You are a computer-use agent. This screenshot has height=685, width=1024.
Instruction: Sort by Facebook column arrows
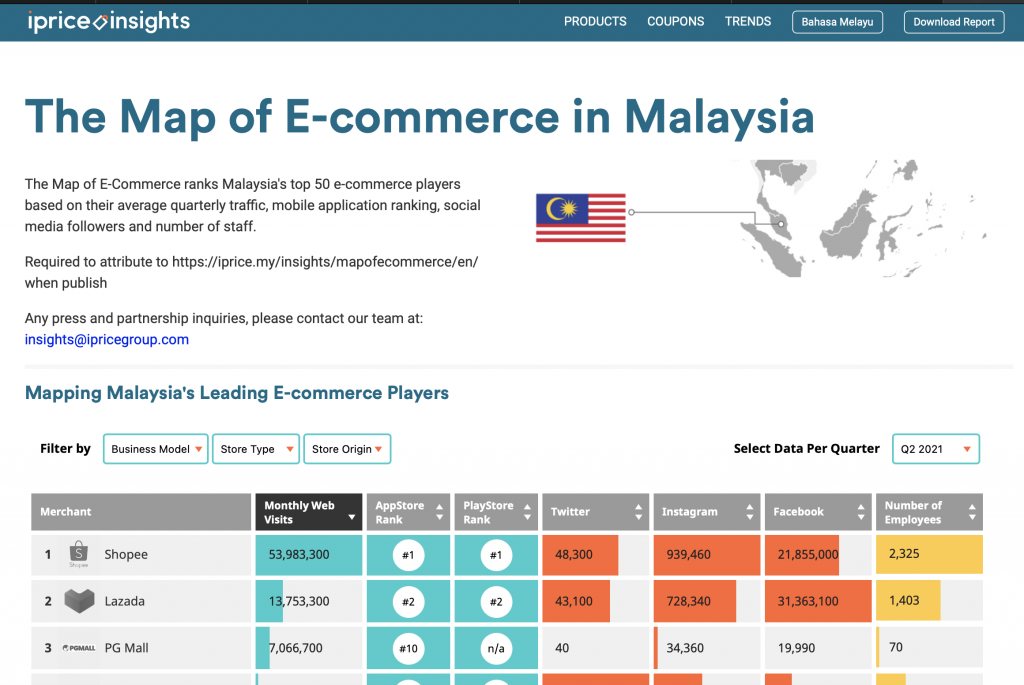(x=861, y=512)
